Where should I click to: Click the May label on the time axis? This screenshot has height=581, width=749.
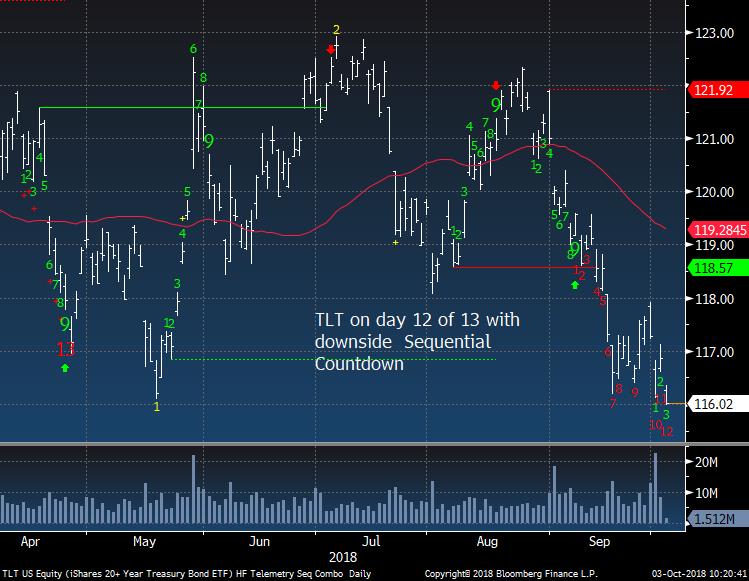tap(144, 541)
